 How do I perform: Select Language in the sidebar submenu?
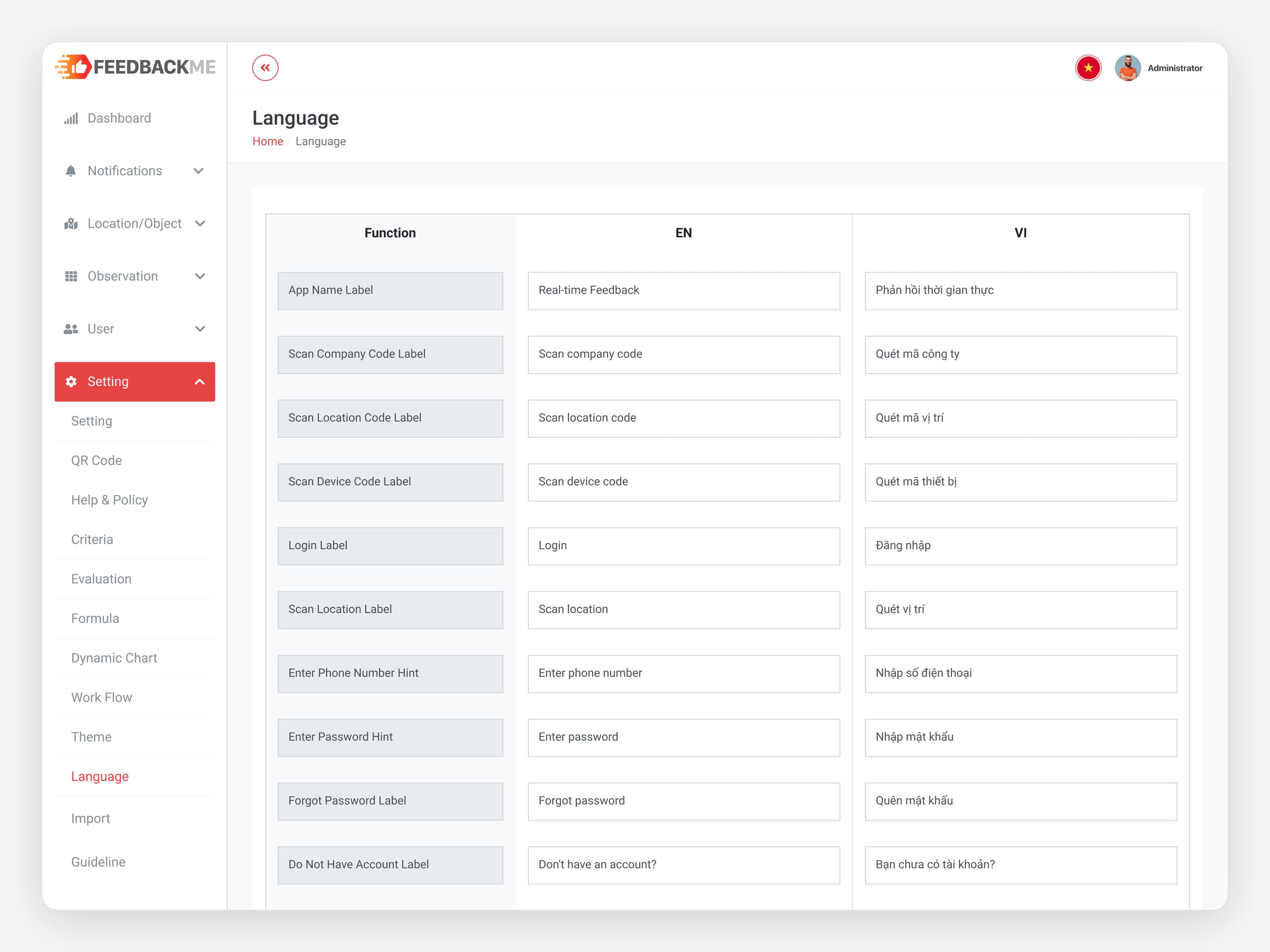click(x=135, y=777)
